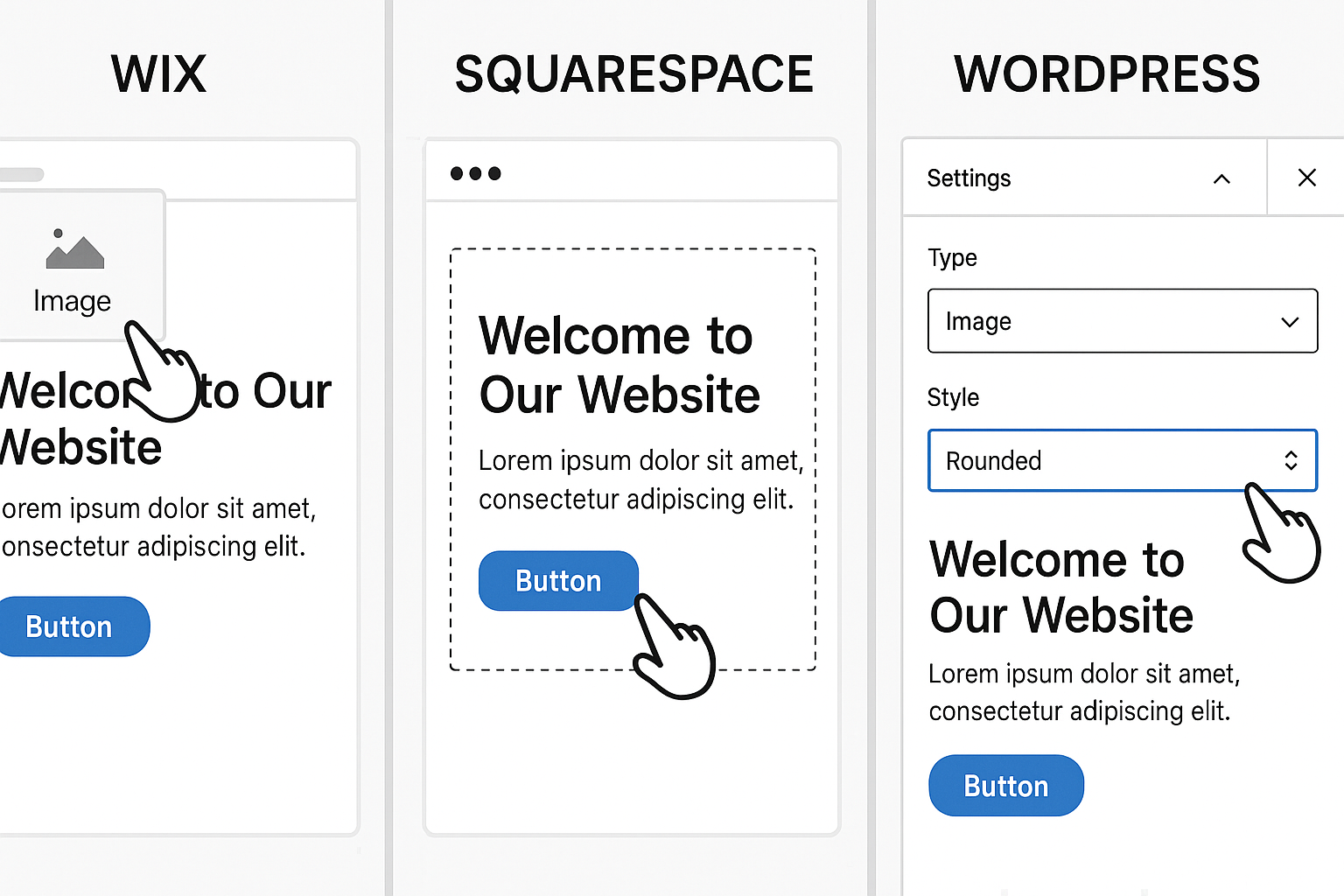Open the Style select showing Rounded
The width and height of the screenshot is (1344, 896).
[1123, 460]
